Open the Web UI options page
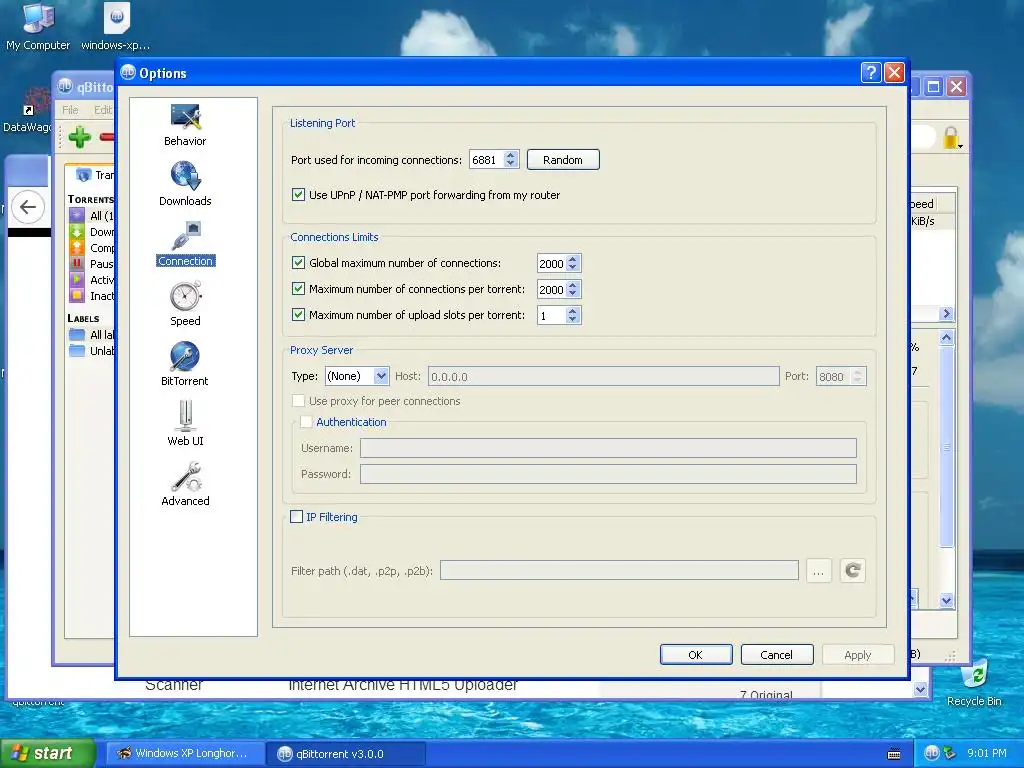 pyautogui.click(x=185, y=424)
